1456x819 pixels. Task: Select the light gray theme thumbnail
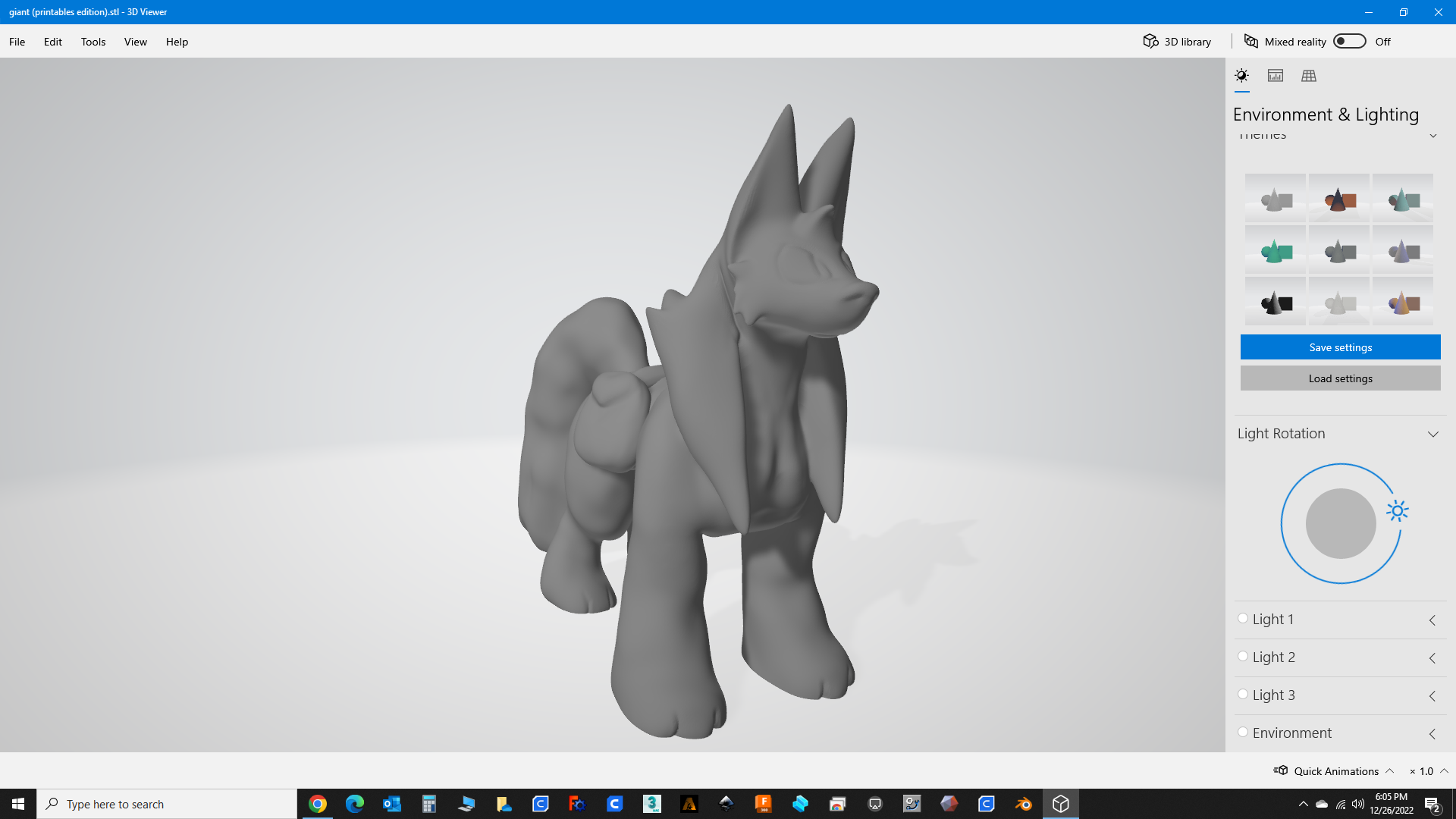(1276, 198)
